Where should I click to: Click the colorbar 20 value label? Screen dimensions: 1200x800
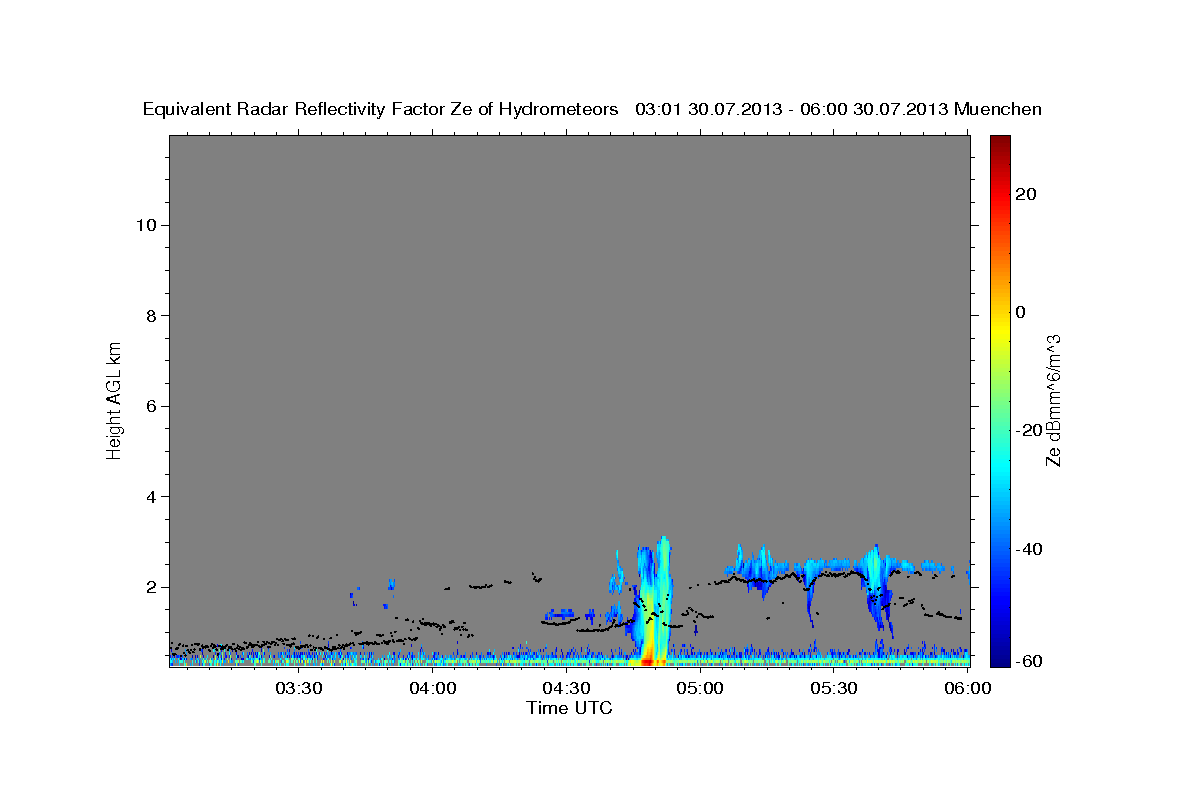(x=1027, y=194)
